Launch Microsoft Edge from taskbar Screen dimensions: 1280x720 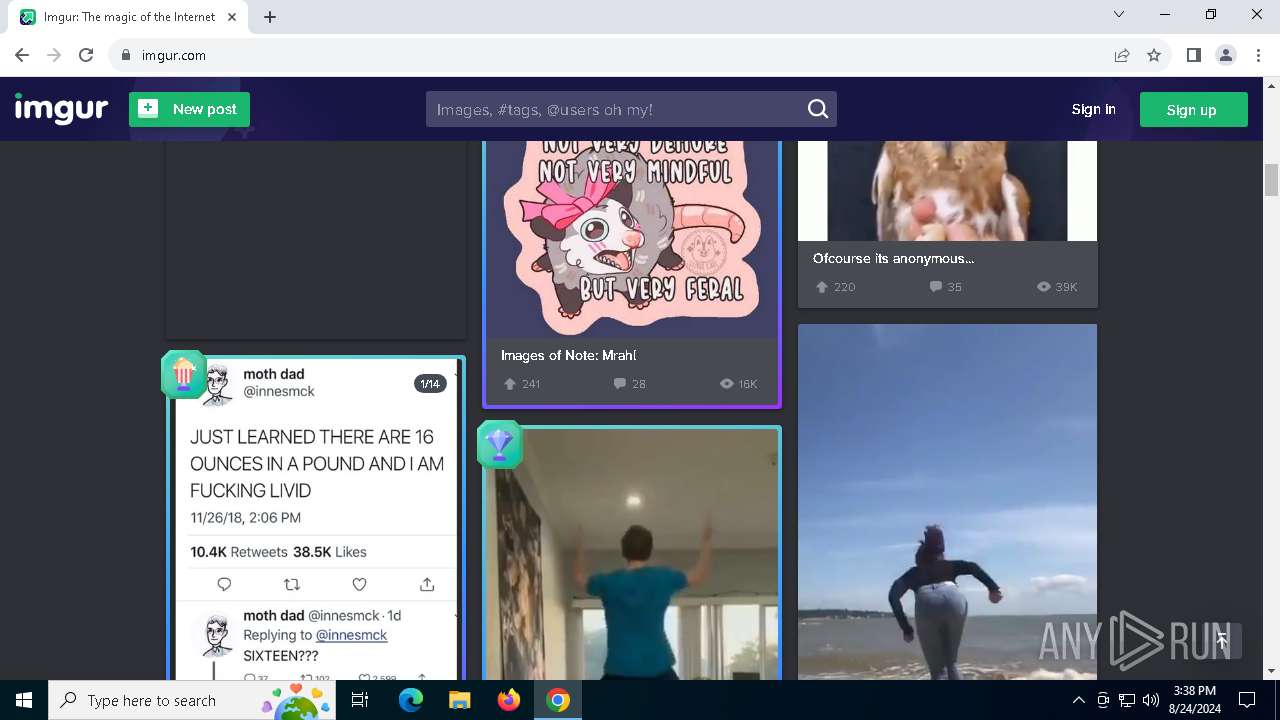tap(411, 700)
